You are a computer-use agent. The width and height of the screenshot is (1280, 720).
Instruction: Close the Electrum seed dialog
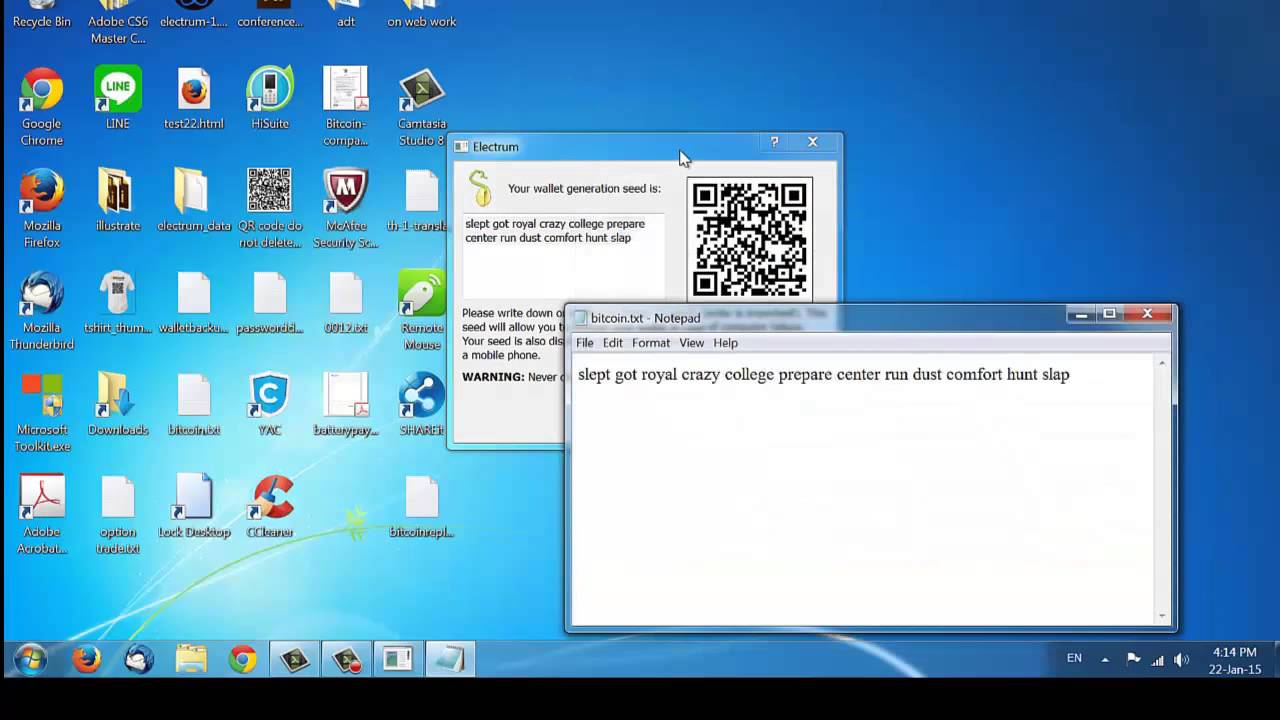pos(813,143)
